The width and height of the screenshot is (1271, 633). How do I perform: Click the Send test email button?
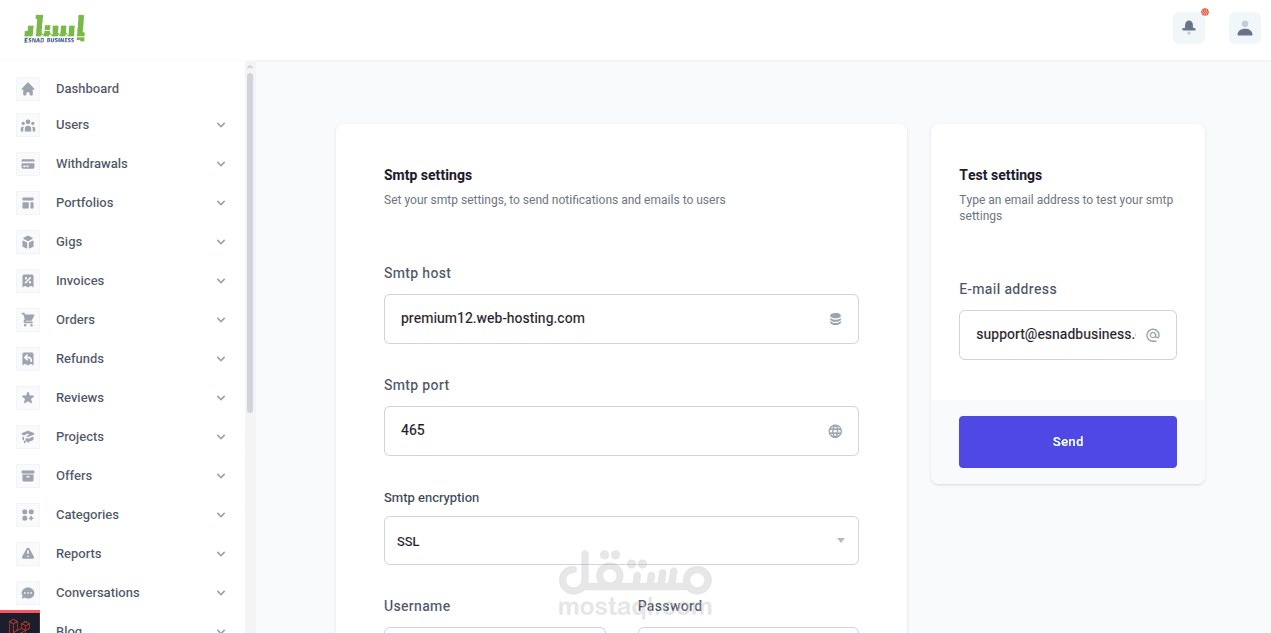click(x=1068, y=442)
